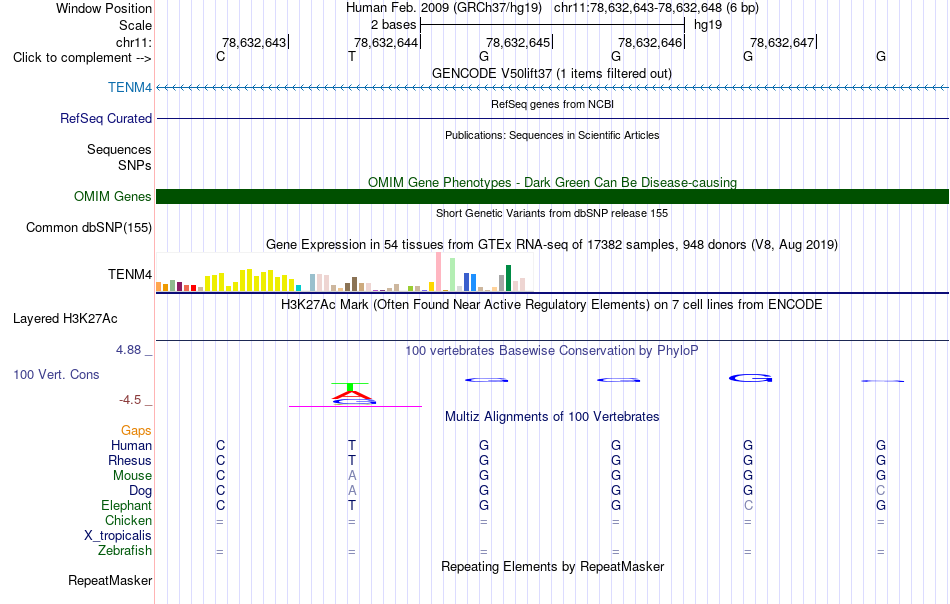The image size is (950, 604).
Task: Select the Common dbSNP(155) track label
Action: (x=89, y=228)
